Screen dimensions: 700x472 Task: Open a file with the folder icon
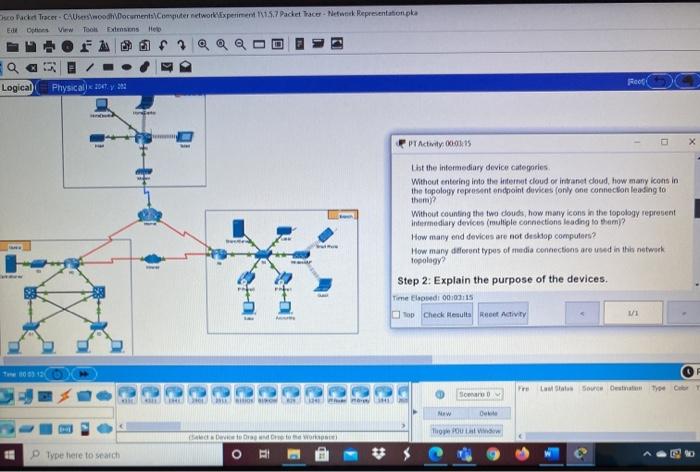[12, 46]
